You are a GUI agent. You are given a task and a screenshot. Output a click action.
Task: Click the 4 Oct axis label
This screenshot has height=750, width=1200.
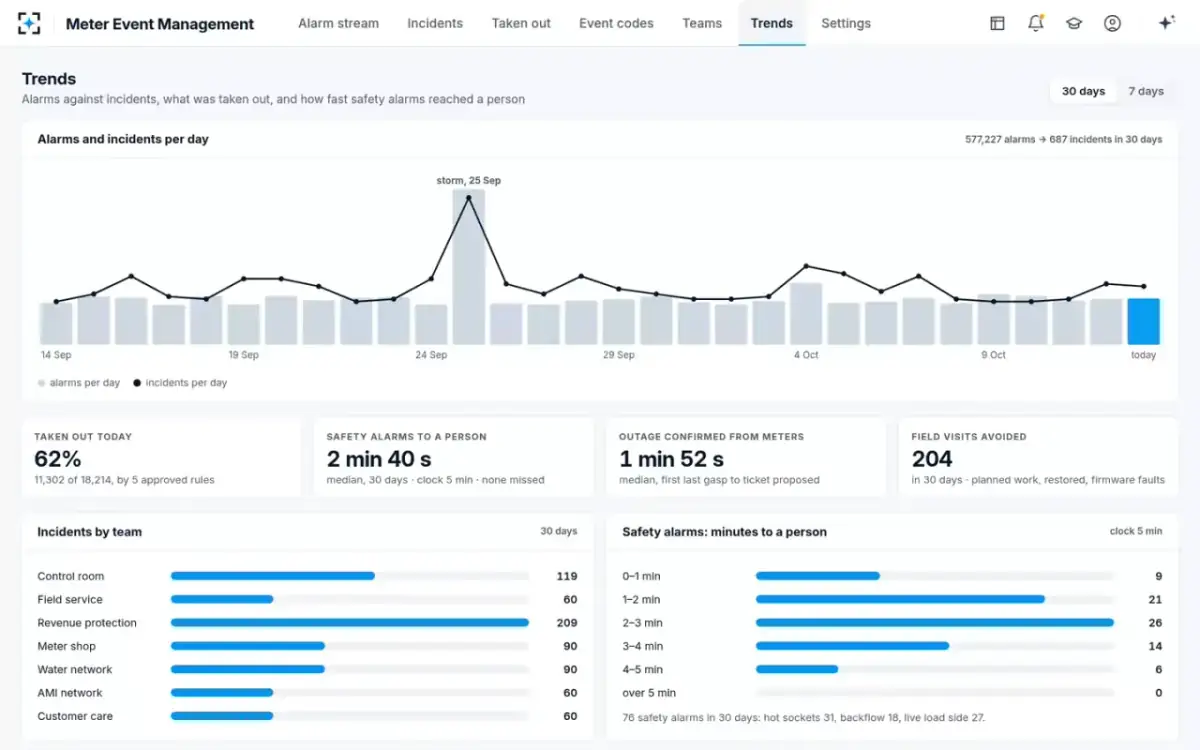(806, 355)
